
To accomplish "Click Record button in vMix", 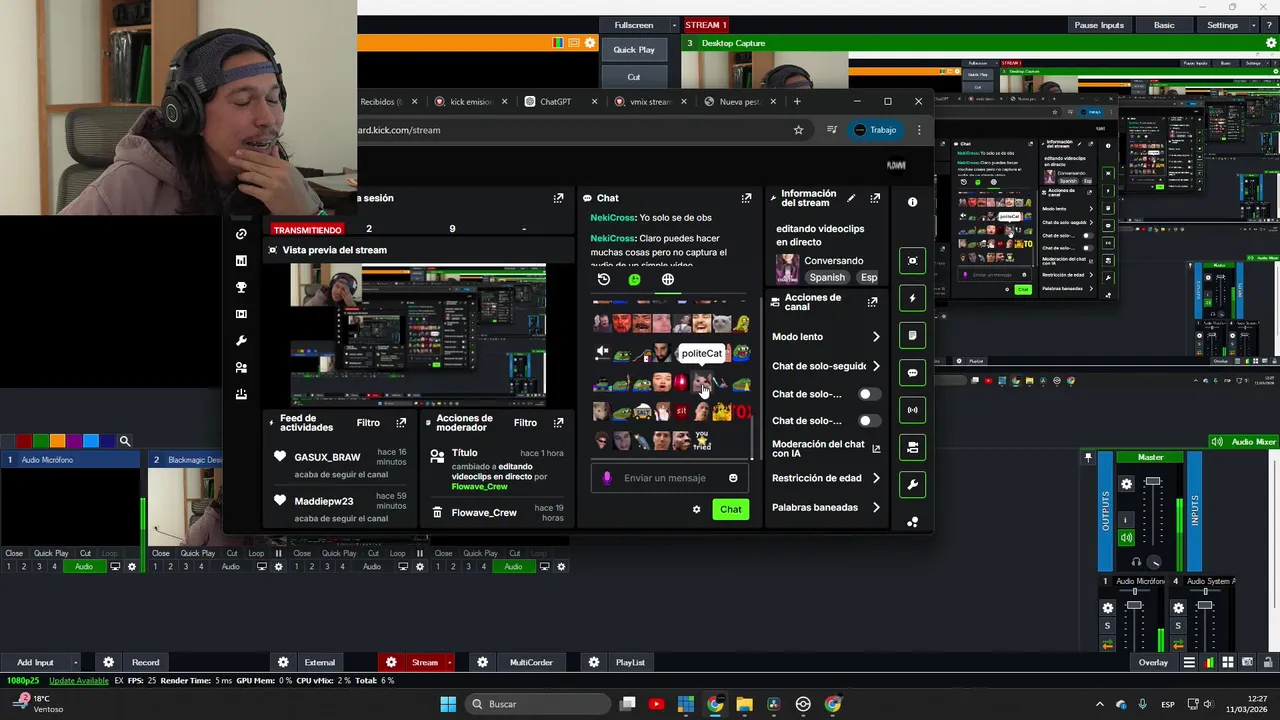I will point(145,662).
